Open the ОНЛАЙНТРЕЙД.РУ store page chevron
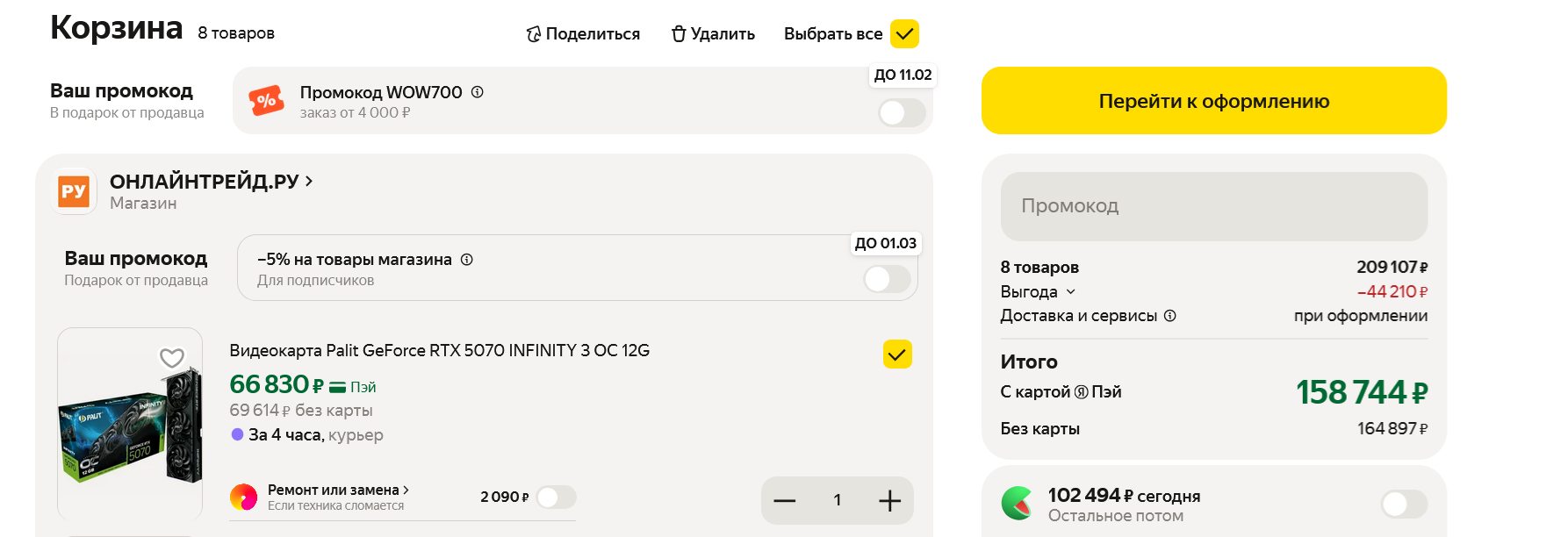 tap(309, 182)
